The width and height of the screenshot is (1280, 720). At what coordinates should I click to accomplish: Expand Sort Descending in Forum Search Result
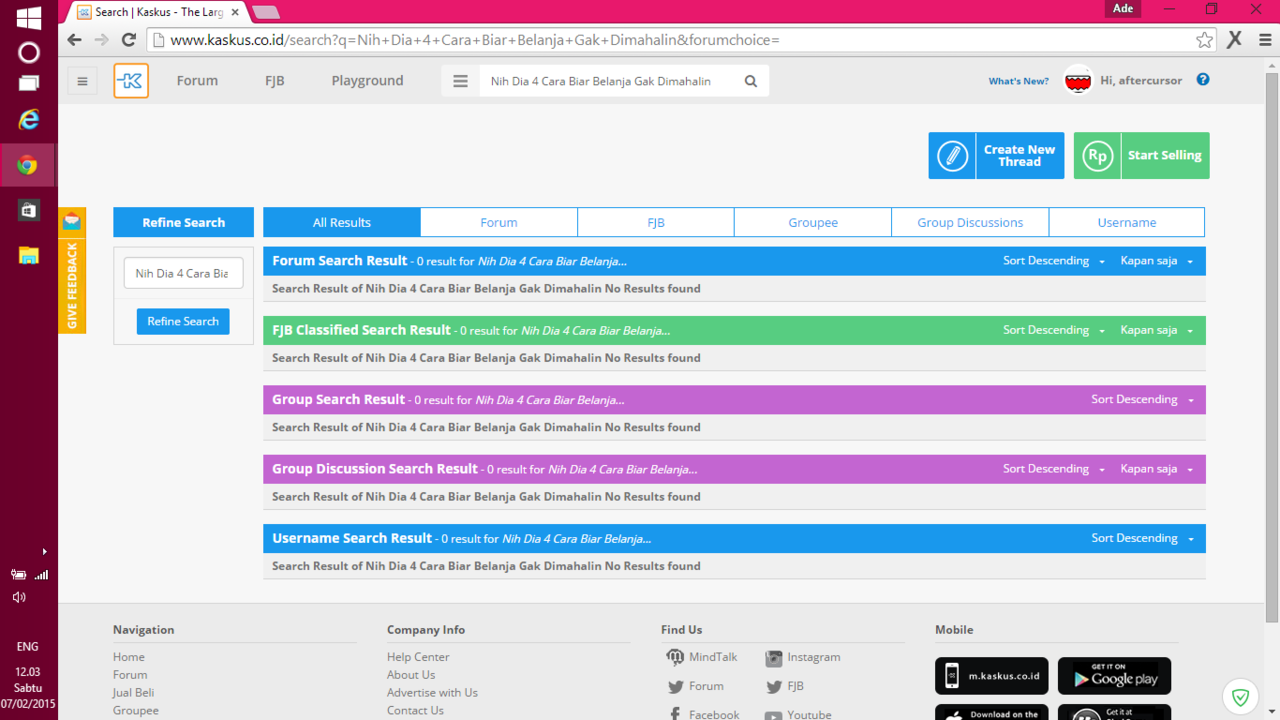tap(1054, 261)
